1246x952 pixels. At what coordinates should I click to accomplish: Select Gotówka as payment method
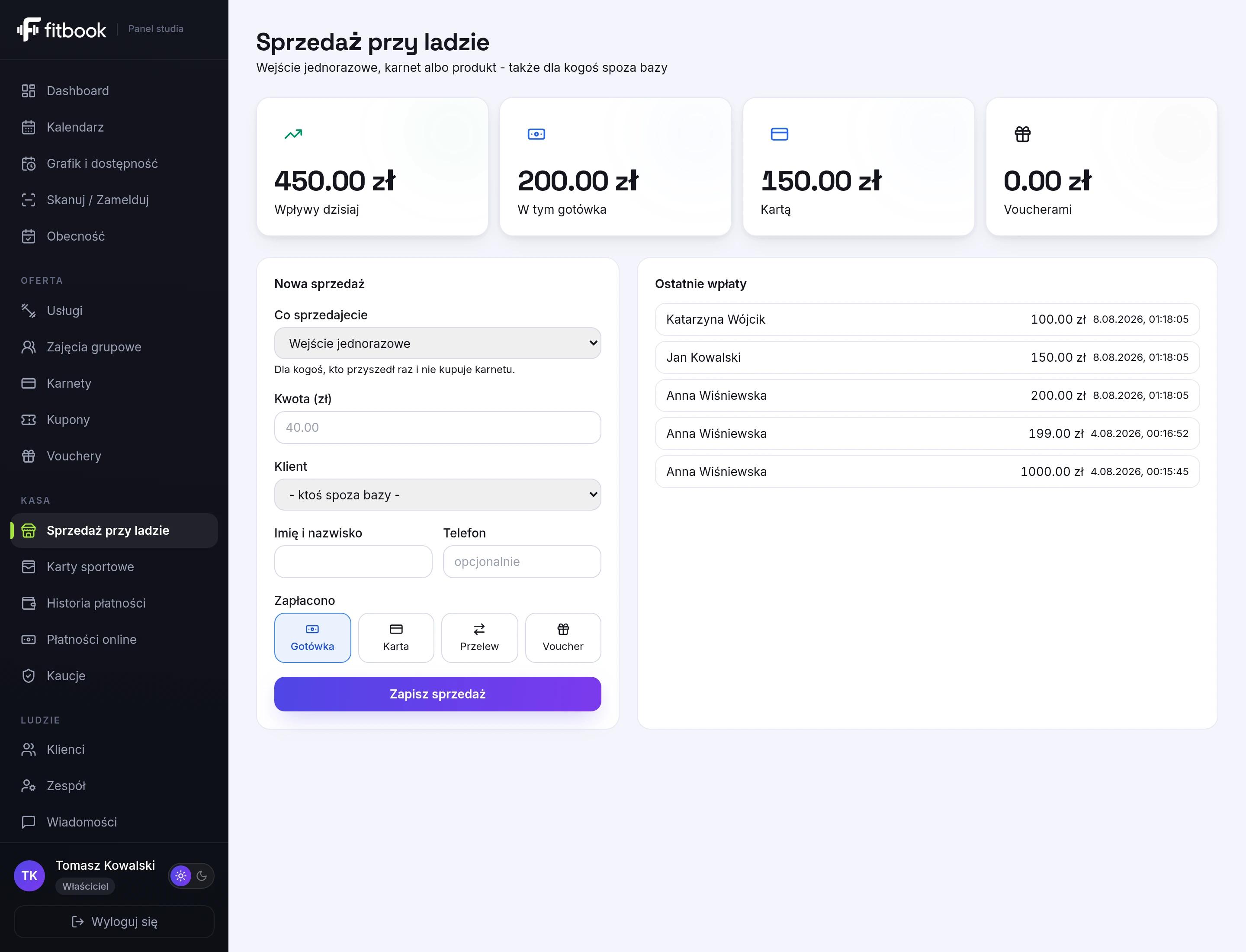click(x=312, y=637)
